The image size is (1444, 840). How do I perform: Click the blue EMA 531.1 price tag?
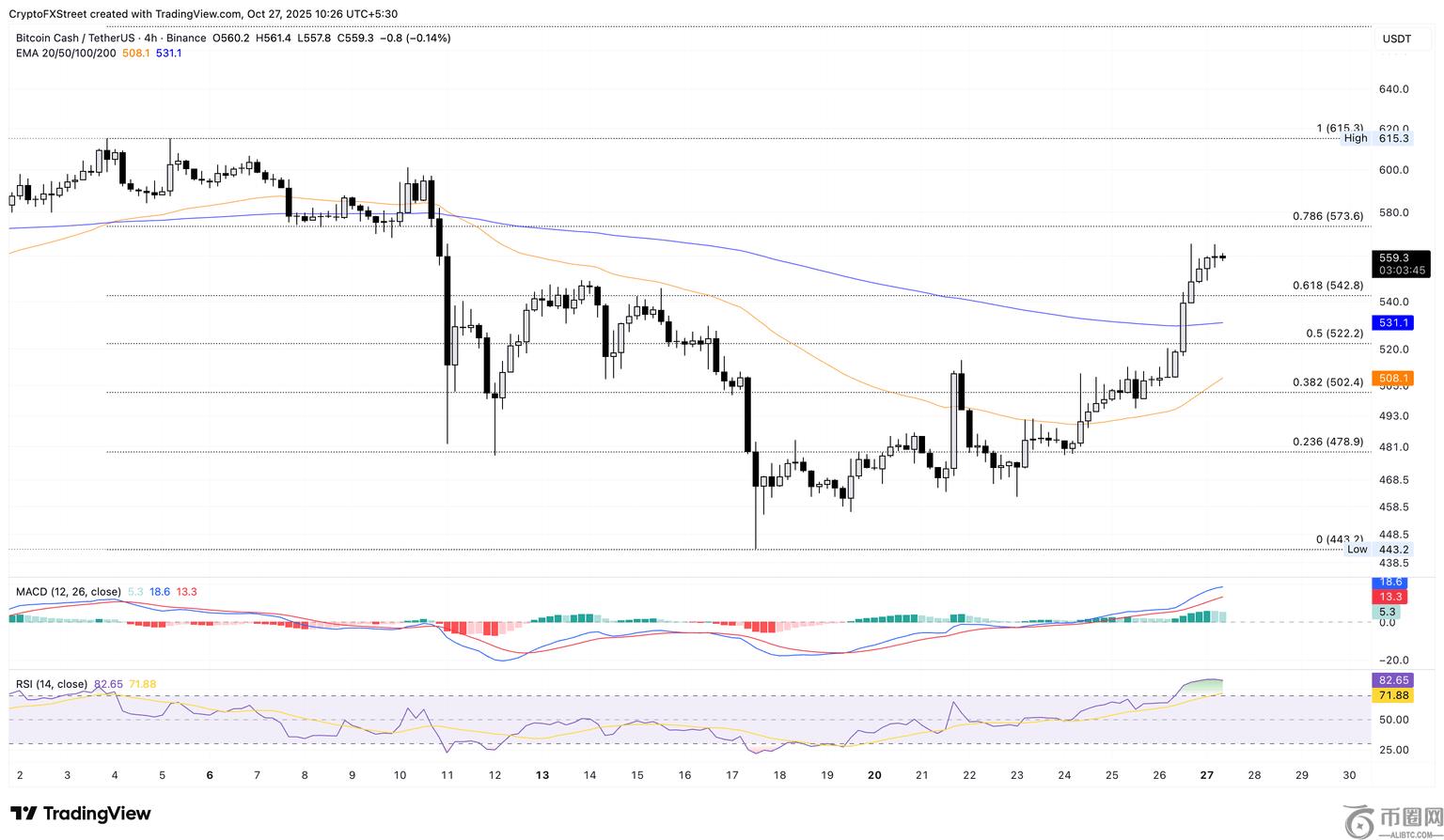point(1393,322)
